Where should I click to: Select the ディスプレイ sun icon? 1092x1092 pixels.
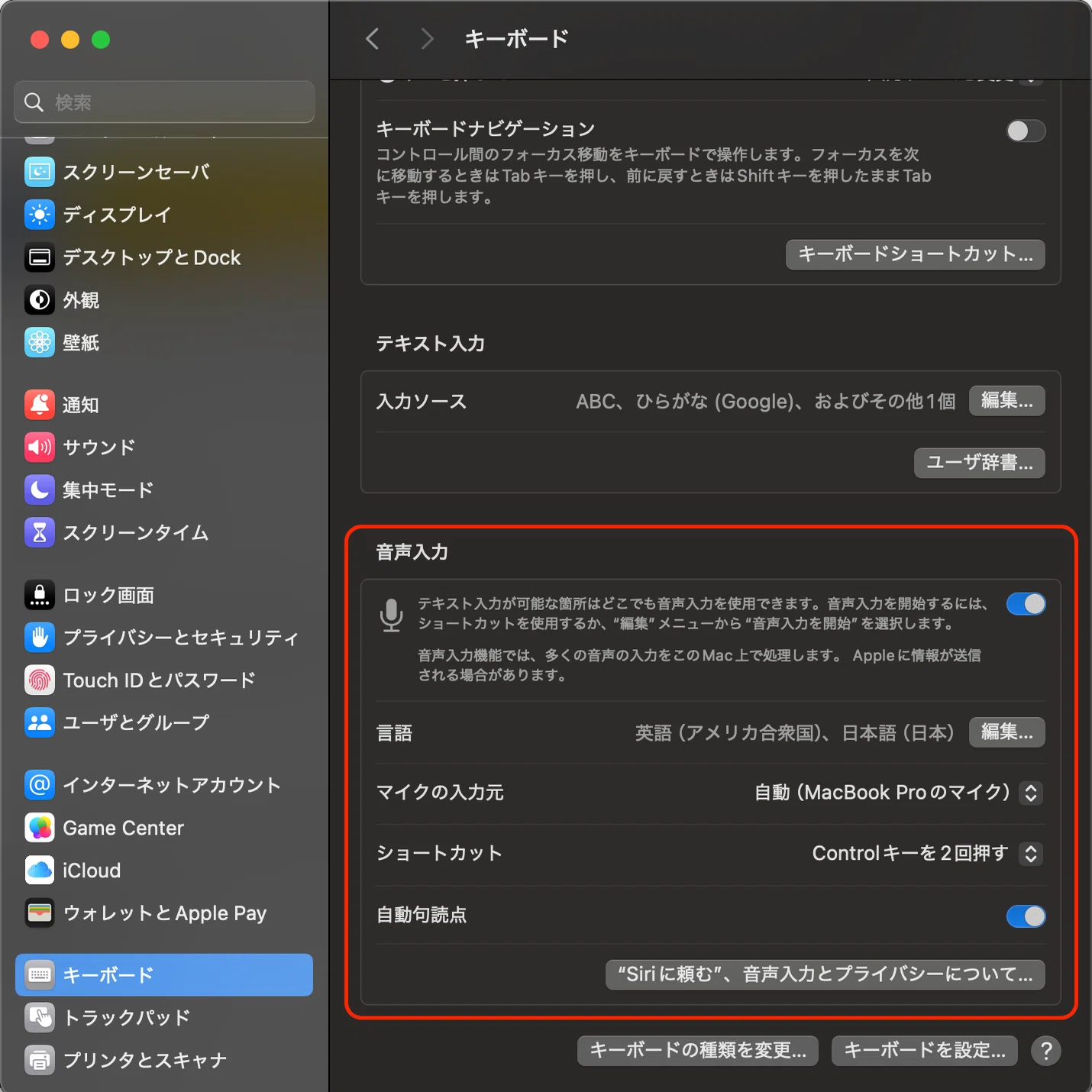[x=40, y=215]
